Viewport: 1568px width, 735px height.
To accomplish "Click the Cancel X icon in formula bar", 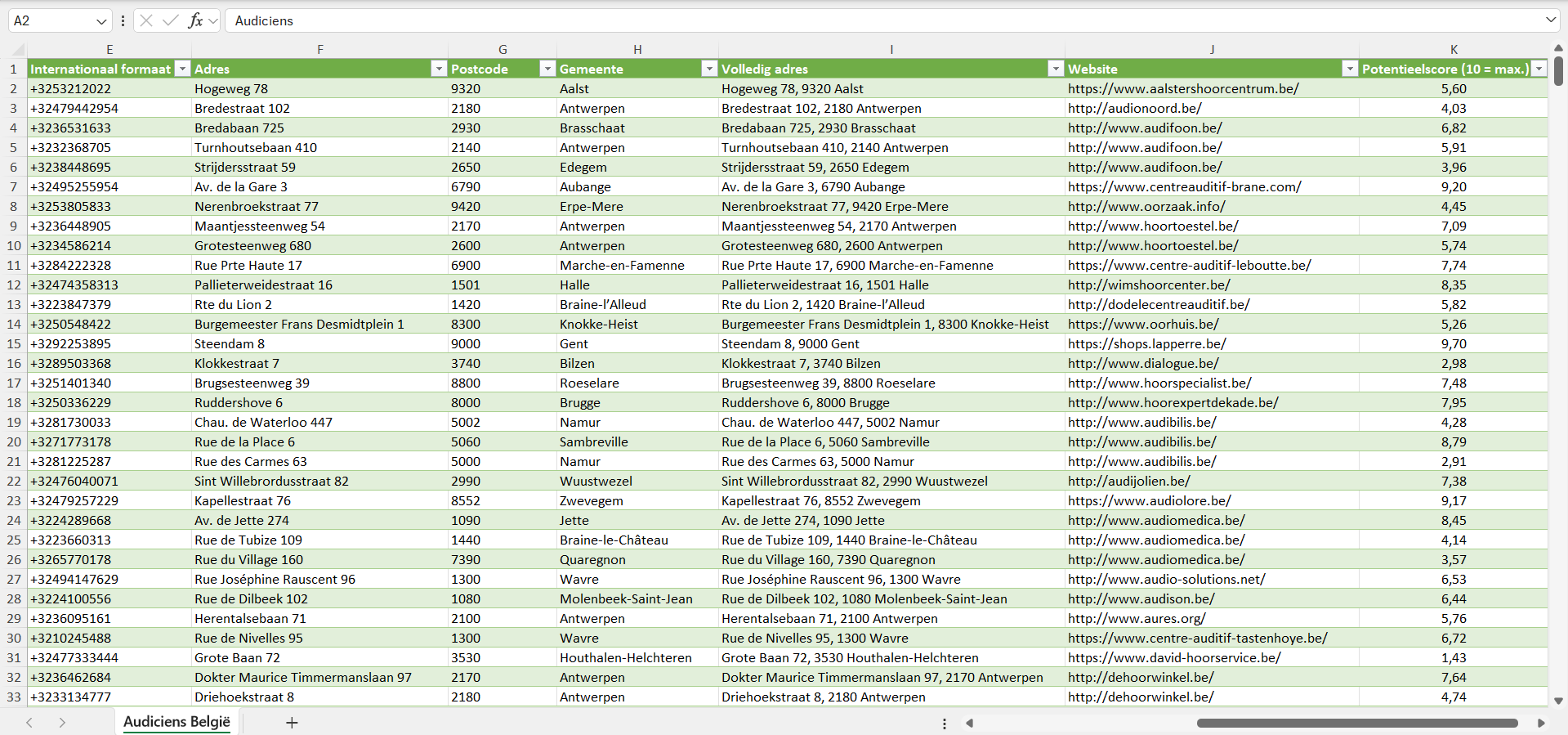I will coord(146,20).
